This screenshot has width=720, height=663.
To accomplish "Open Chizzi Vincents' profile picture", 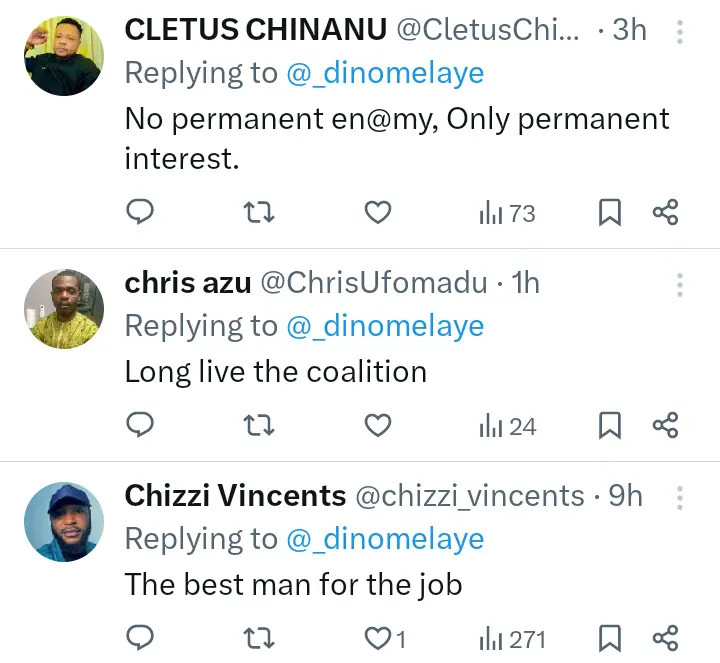I will 64,522.
